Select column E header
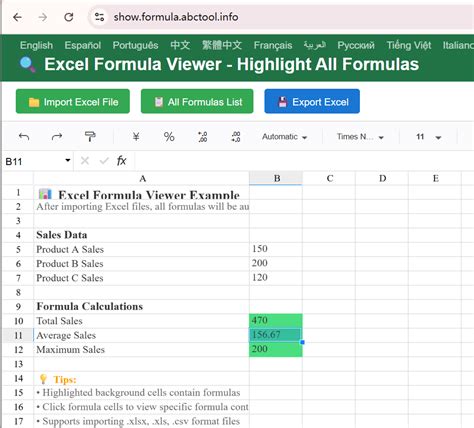Image resolution: width=474 pixels, height=428 pixels. pyautogui.click(x=435, y=178)
